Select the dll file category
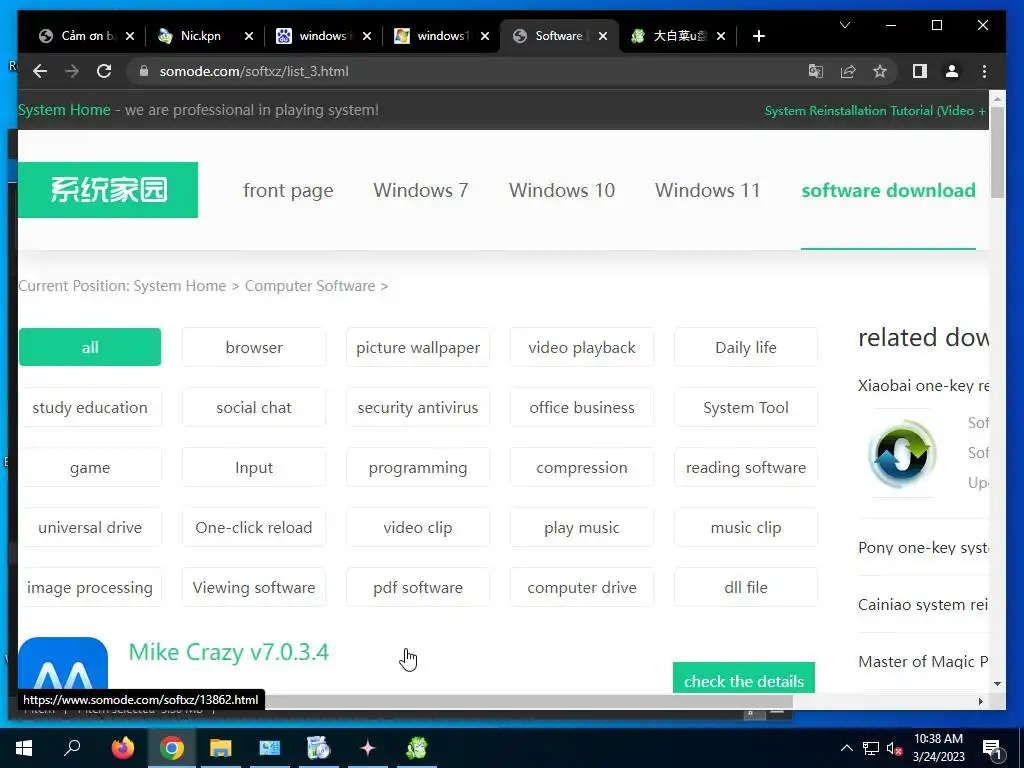 point(746,587)
